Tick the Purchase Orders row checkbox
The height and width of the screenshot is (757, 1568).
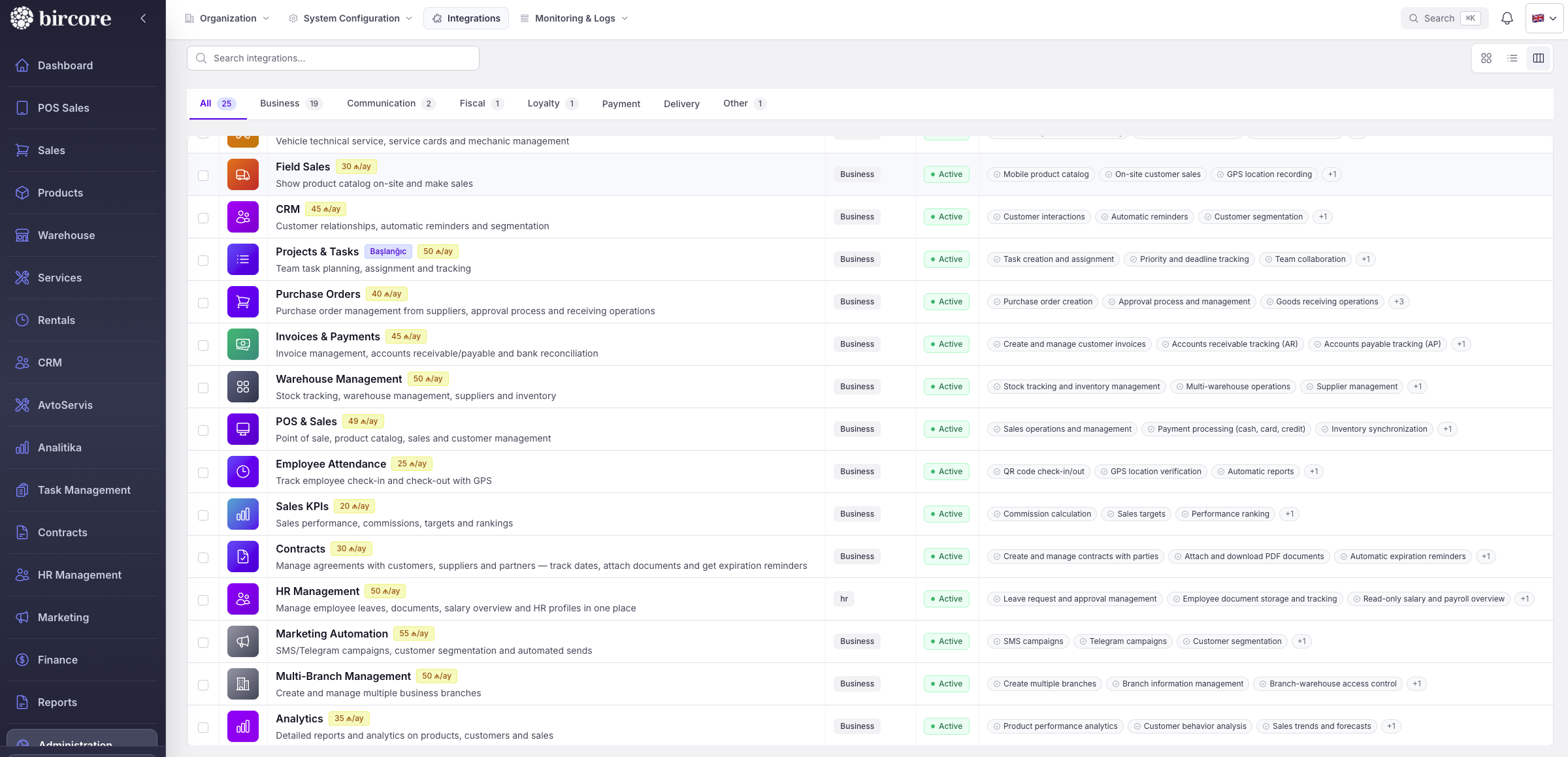coord(203,303)
